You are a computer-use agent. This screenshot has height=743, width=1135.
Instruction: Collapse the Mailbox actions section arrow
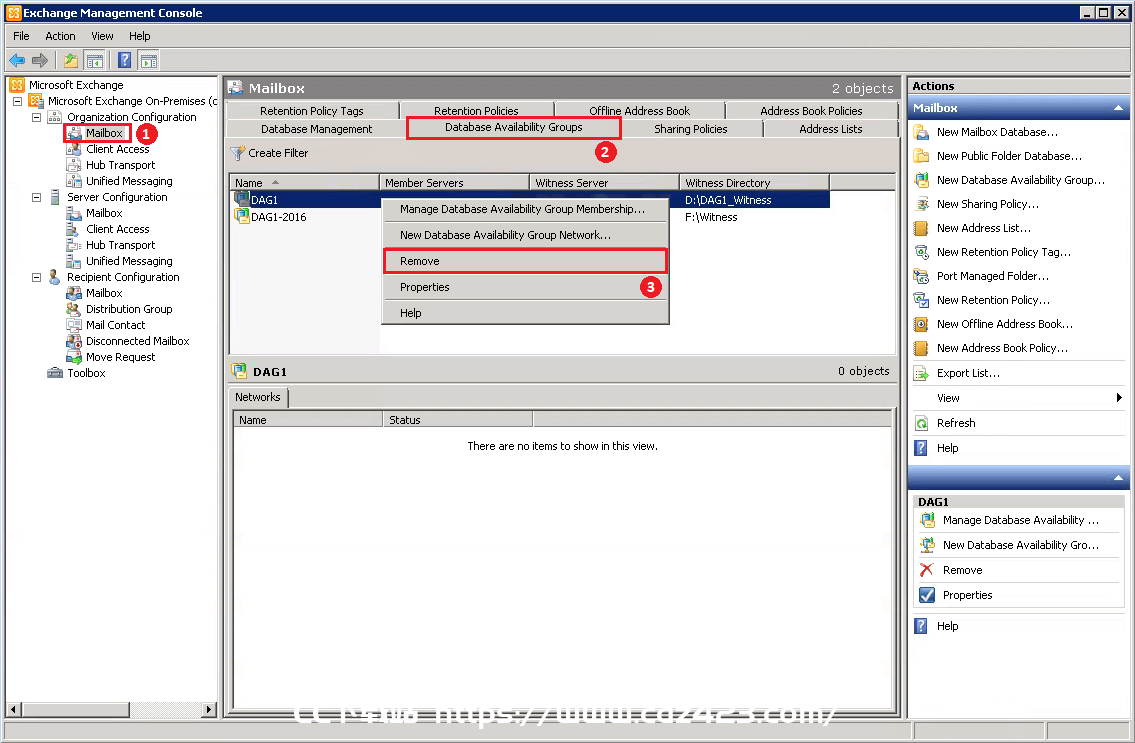point(1118,108)
